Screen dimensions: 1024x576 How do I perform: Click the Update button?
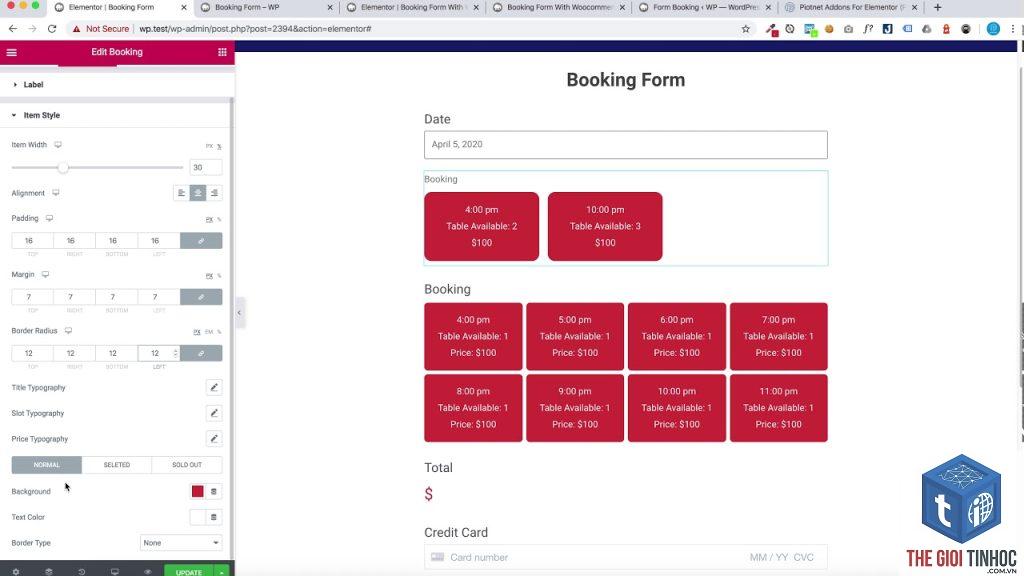189,572
